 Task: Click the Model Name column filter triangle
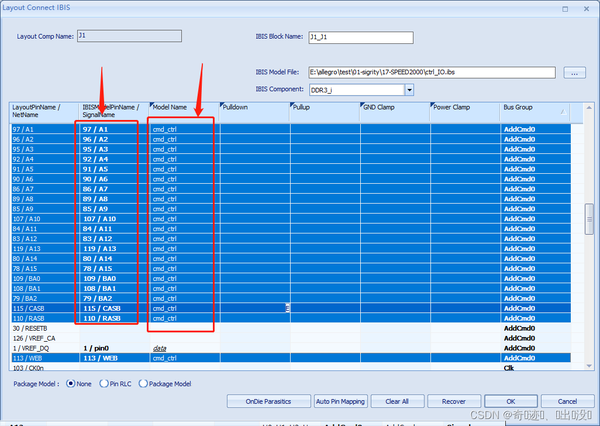pos(152,104)
